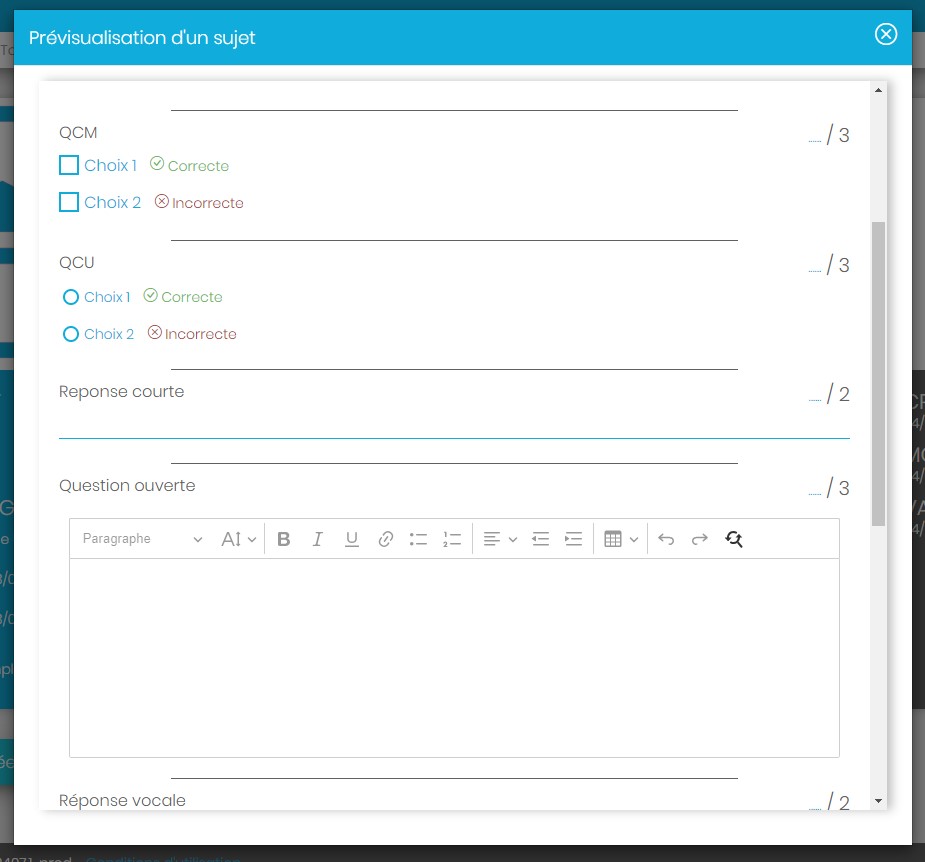
Task: Insert a link using the link icon
Action: 386,539
